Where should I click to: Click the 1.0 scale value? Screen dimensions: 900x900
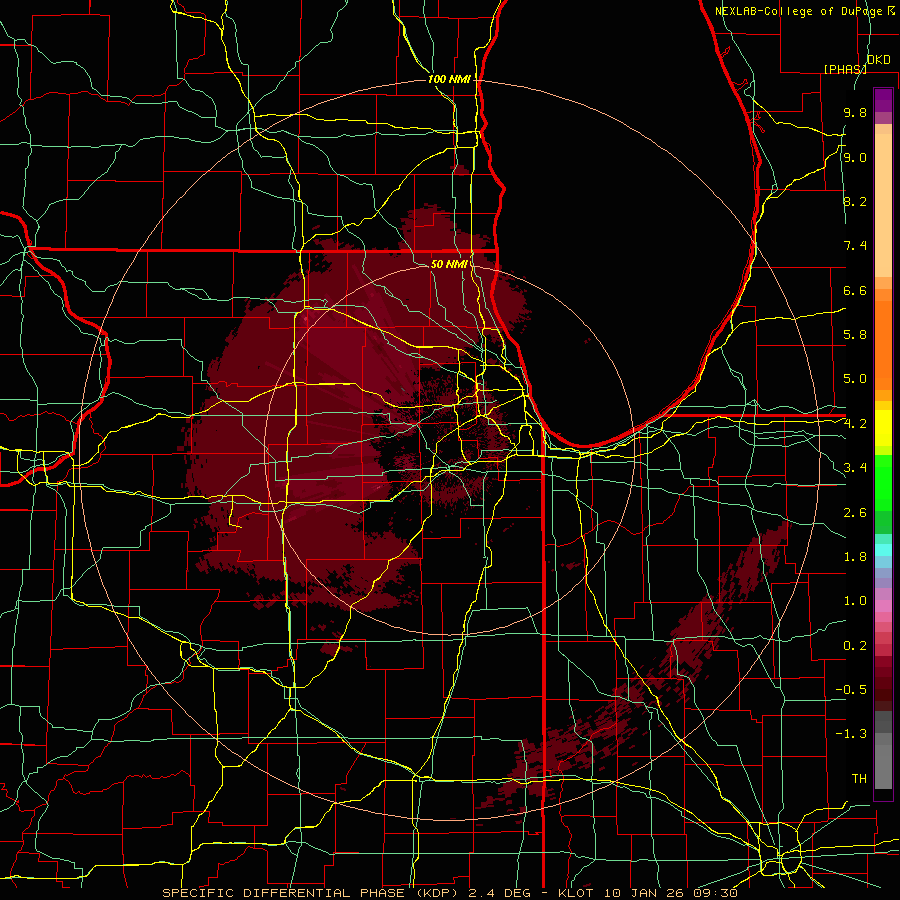tap(855, 601)
